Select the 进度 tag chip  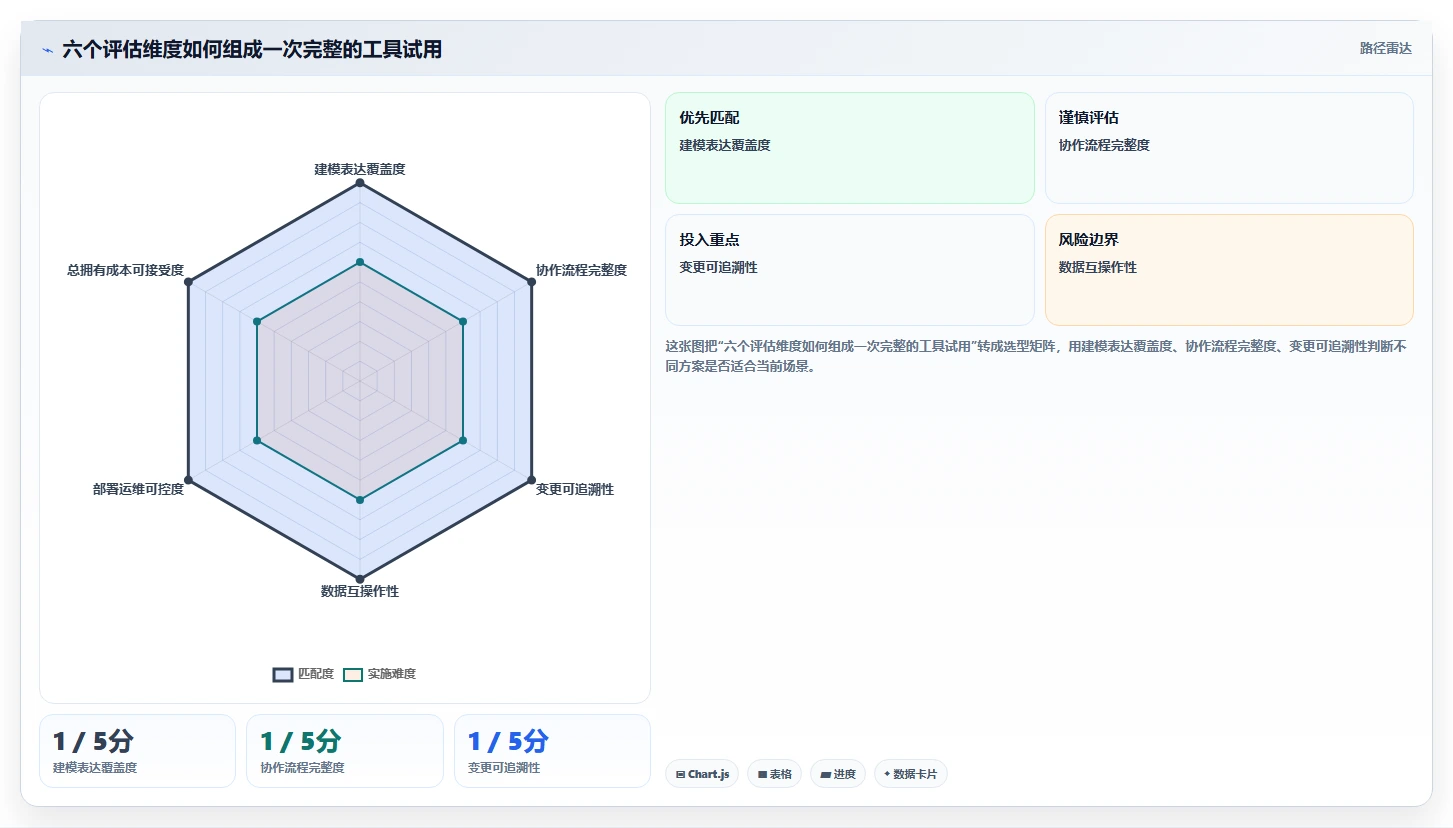(838, 774)
